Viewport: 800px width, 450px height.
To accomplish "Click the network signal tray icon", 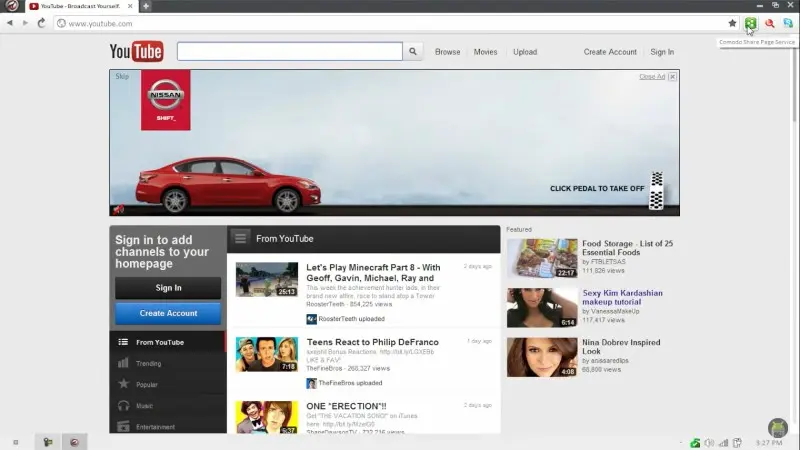I will 723,443.
